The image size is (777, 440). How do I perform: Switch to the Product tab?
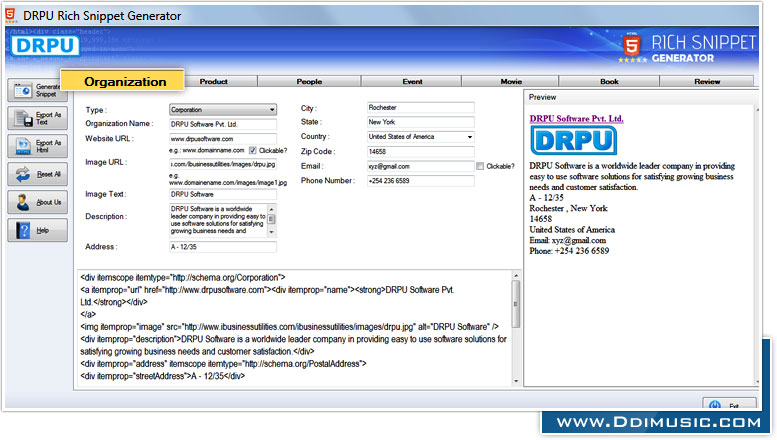pos(214,81)
